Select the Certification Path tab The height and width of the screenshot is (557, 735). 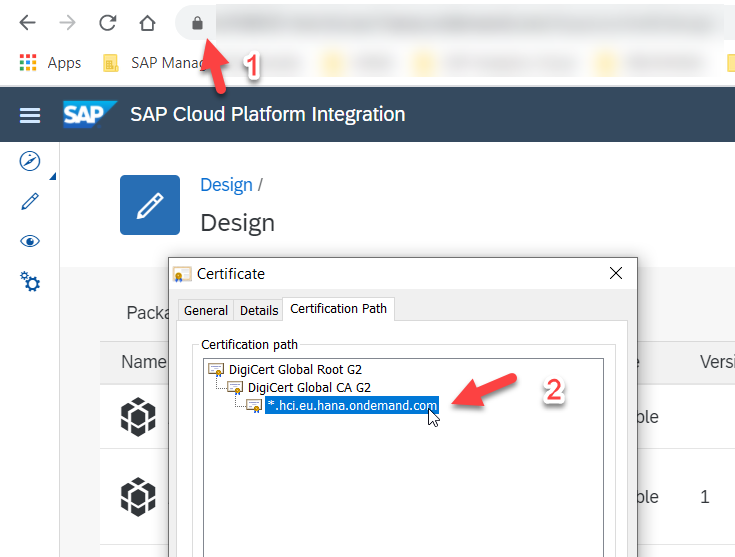click(x=338, y=309)
